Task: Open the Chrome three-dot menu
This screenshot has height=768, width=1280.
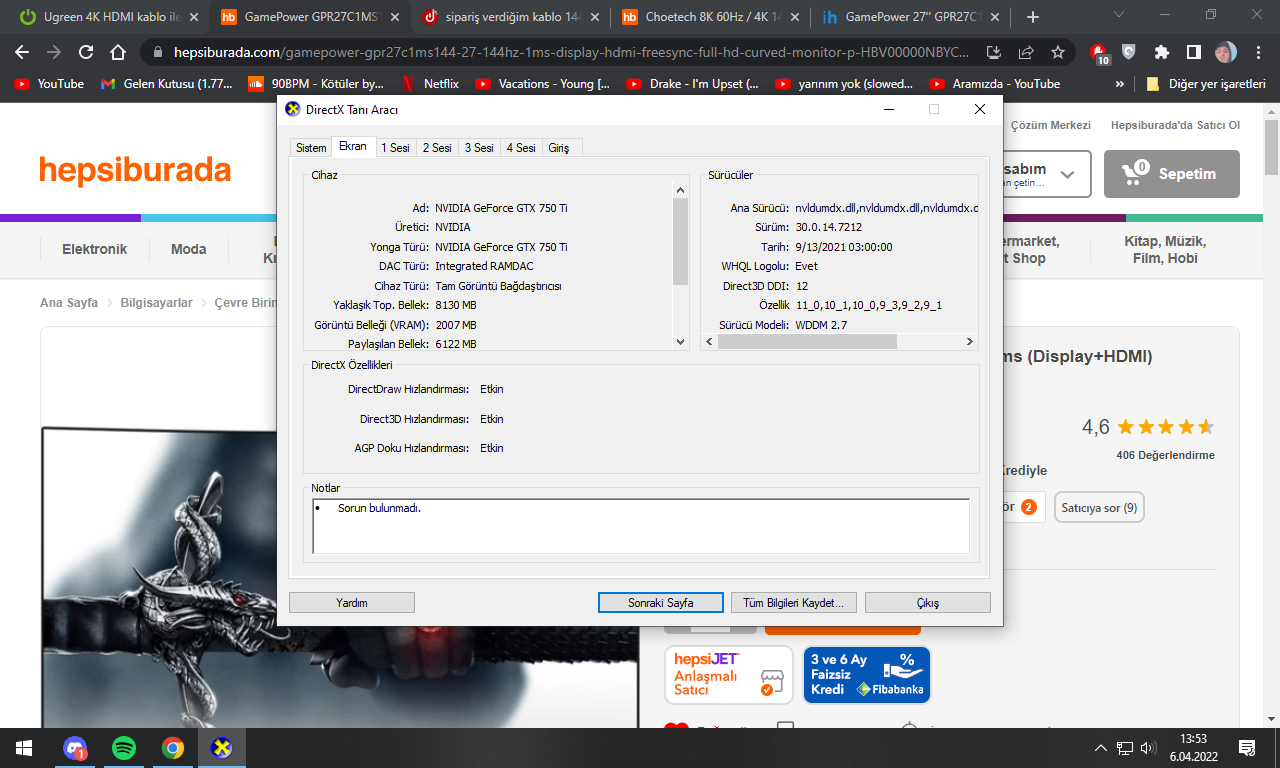Action: (x=1258, y=52)
